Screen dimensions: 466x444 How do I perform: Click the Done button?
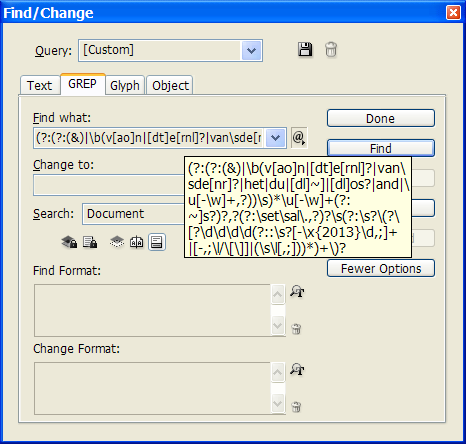click(381, 118)
